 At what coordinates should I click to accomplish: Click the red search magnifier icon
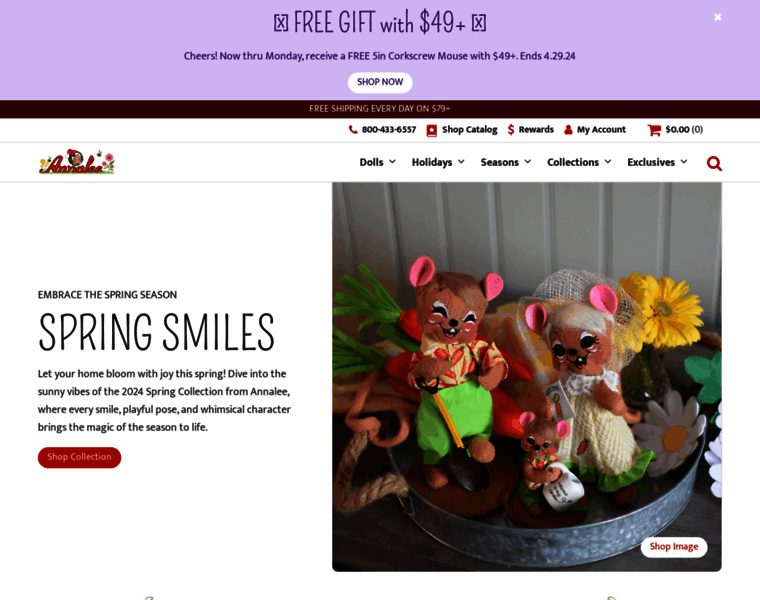pos(714,163)
